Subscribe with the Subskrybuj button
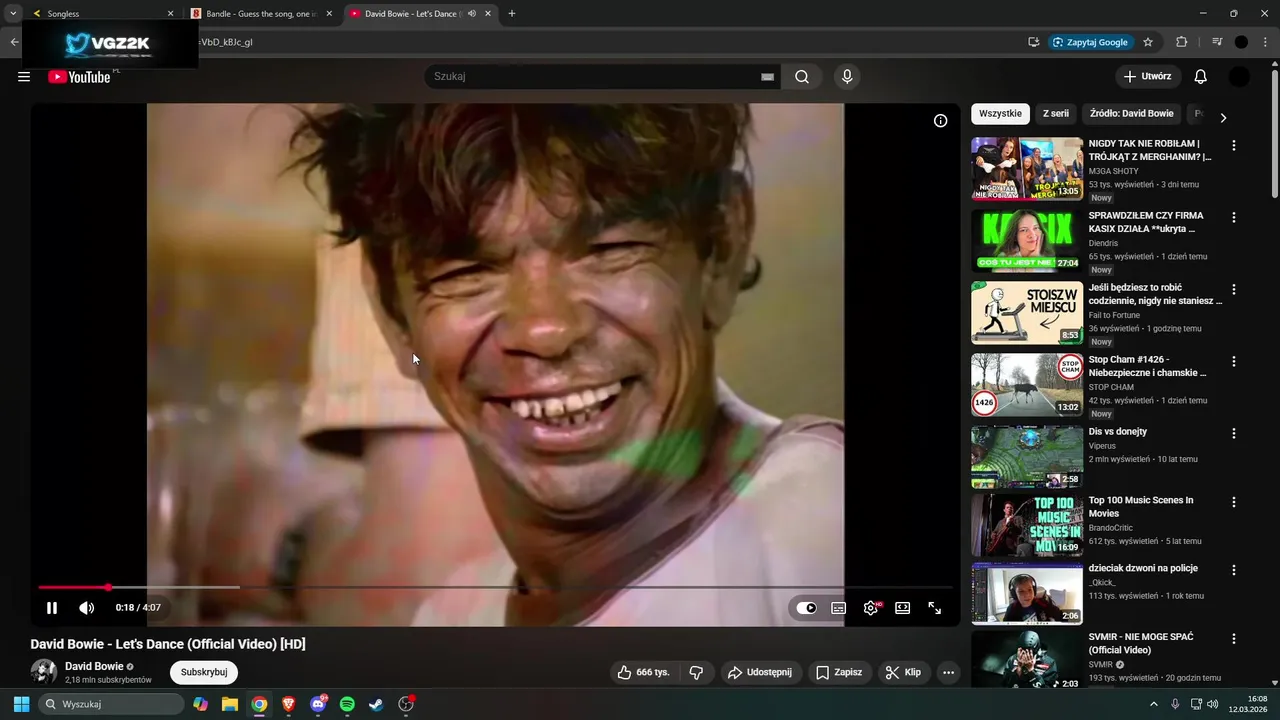 click(204, 672)
